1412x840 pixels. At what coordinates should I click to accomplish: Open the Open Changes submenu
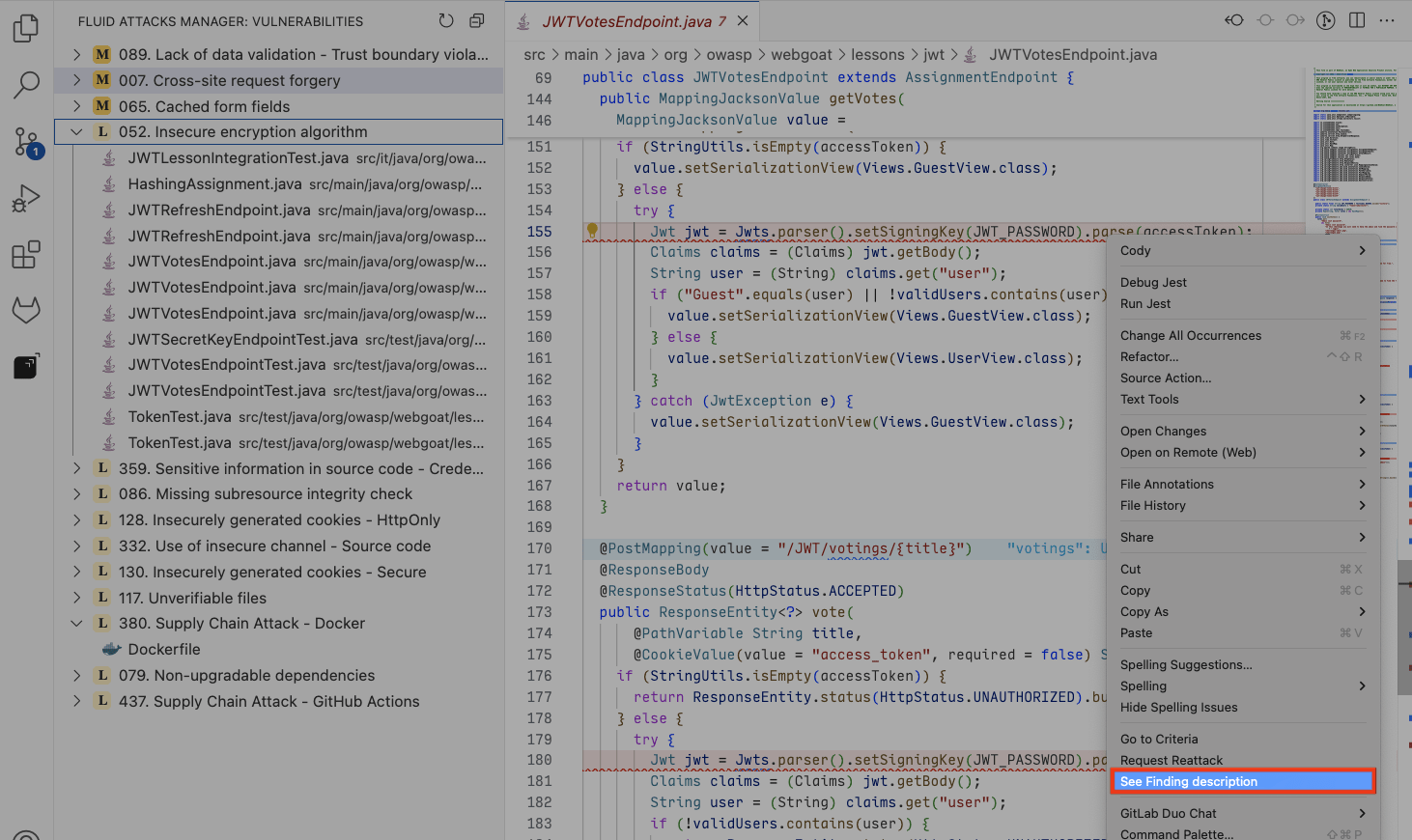[1243, 431]
